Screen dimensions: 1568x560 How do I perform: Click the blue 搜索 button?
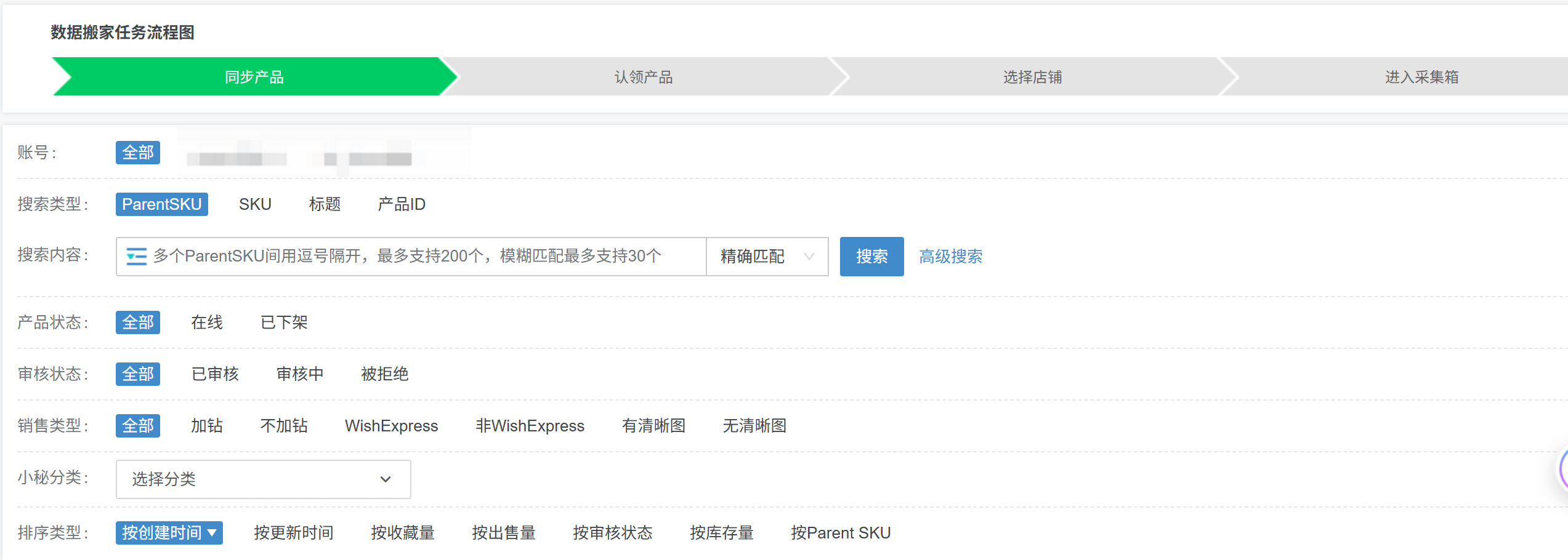click(x=871, y=257)
